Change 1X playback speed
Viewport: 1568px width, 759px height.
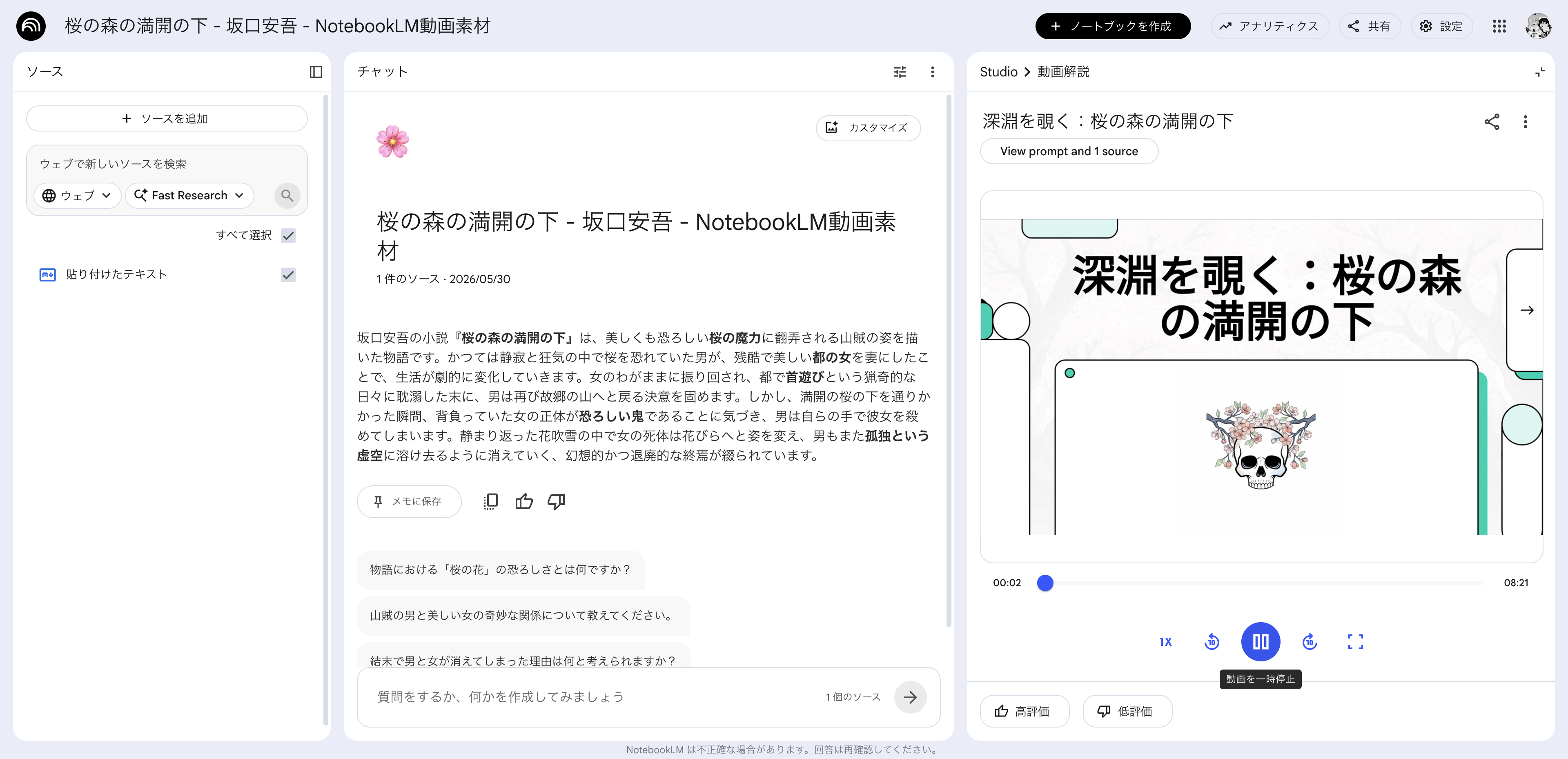[x=1165, y=641]
